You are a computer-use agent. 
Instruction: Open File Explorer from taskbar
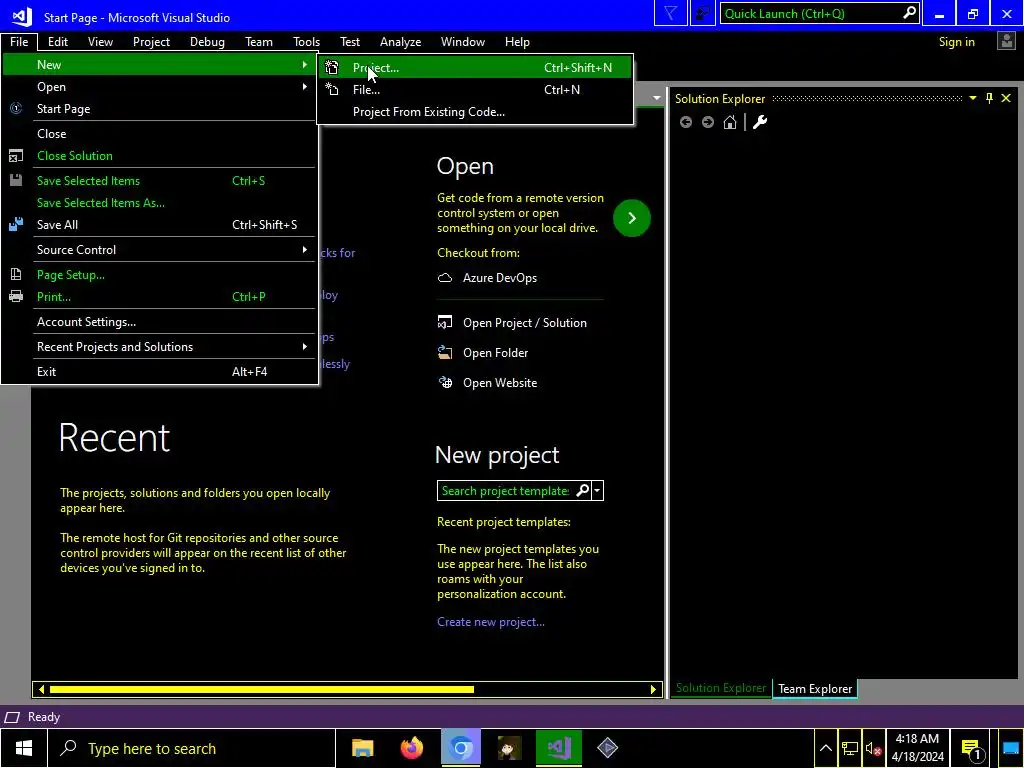[x=362, y=748]
